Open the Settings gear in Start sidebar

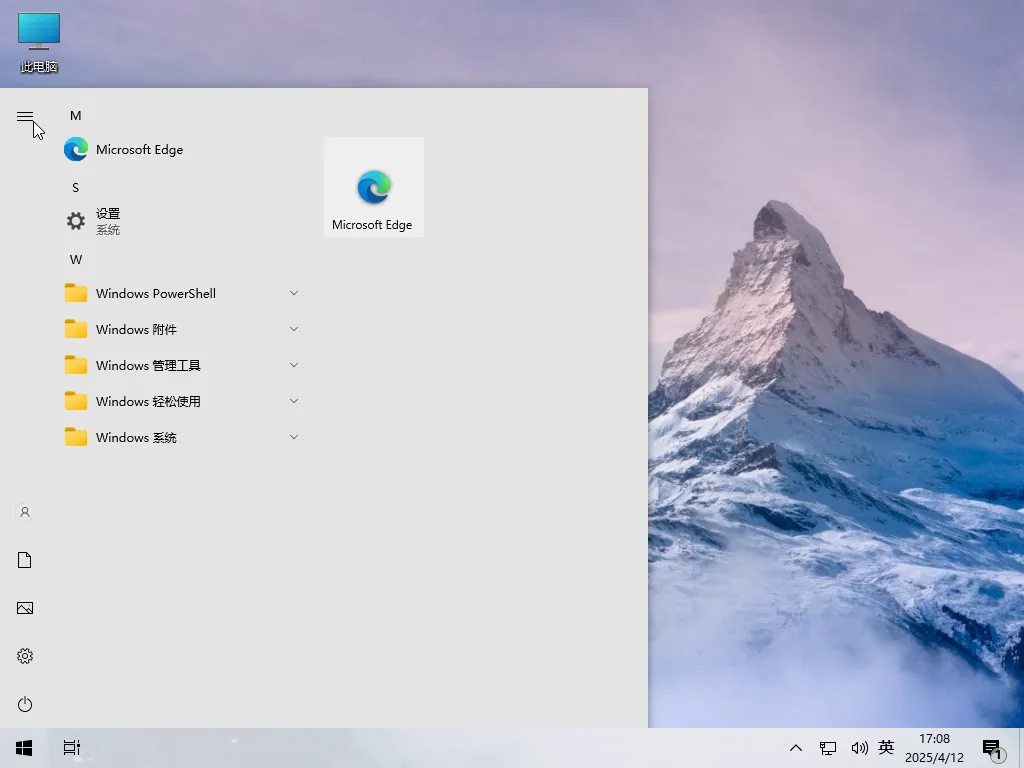click(24, 656)
